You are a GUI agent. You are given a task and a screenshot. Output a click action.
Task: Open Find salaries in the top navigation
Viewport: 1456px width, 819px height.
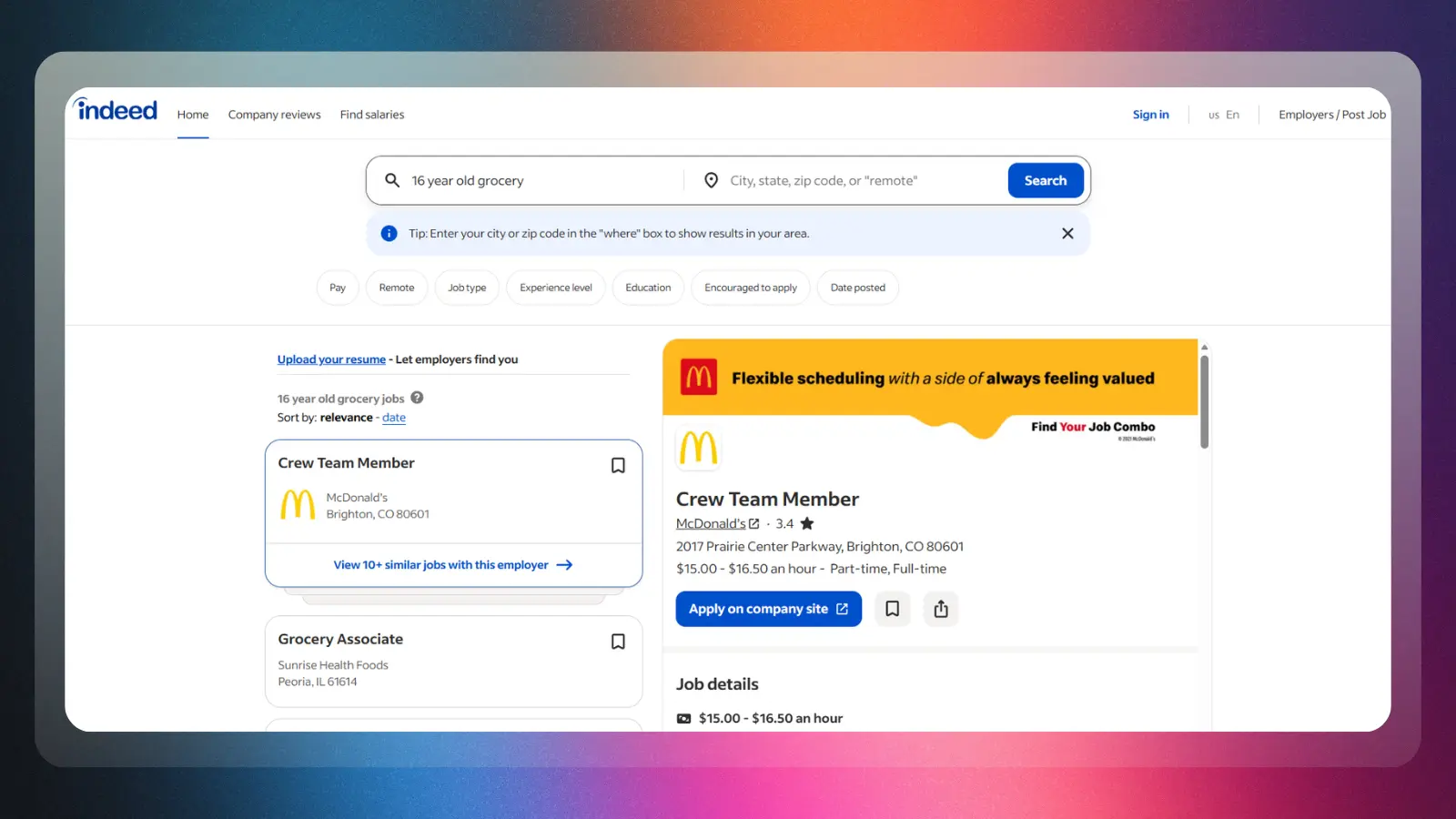click(x=372, y=115)
